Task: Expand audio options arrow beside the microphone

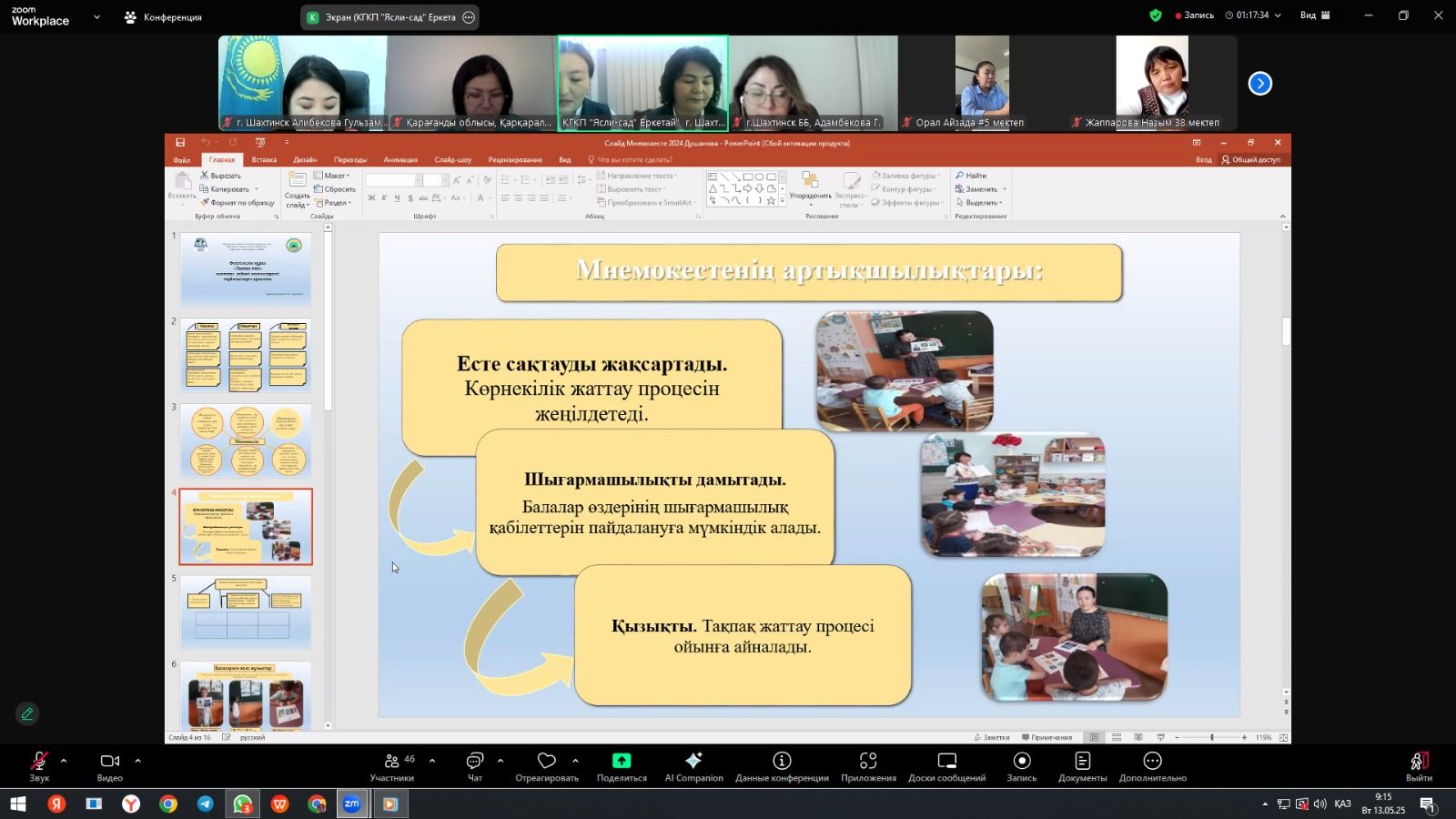Action: (x=64, y=761)
